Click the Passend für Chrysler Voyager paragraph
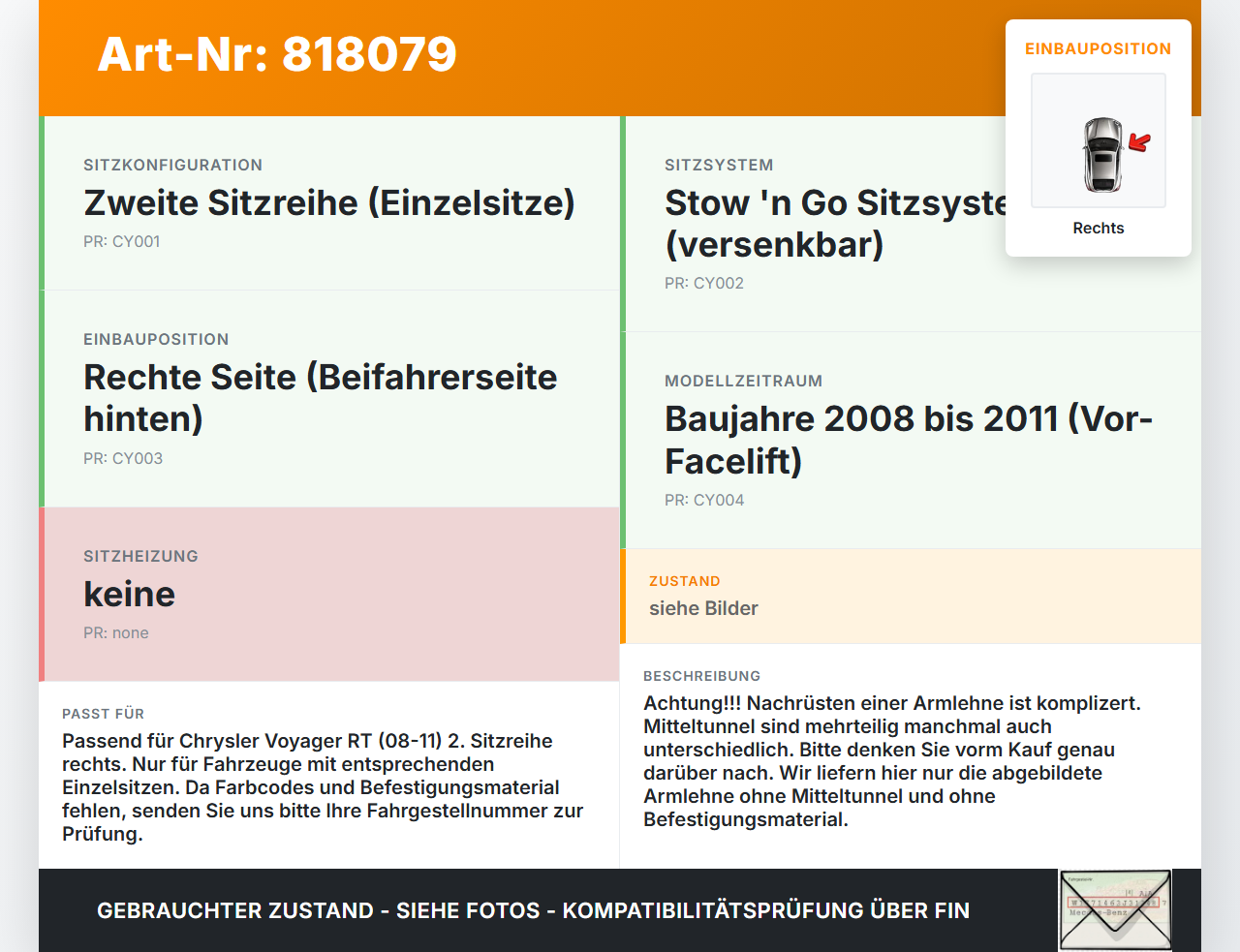 coord(323,787)
